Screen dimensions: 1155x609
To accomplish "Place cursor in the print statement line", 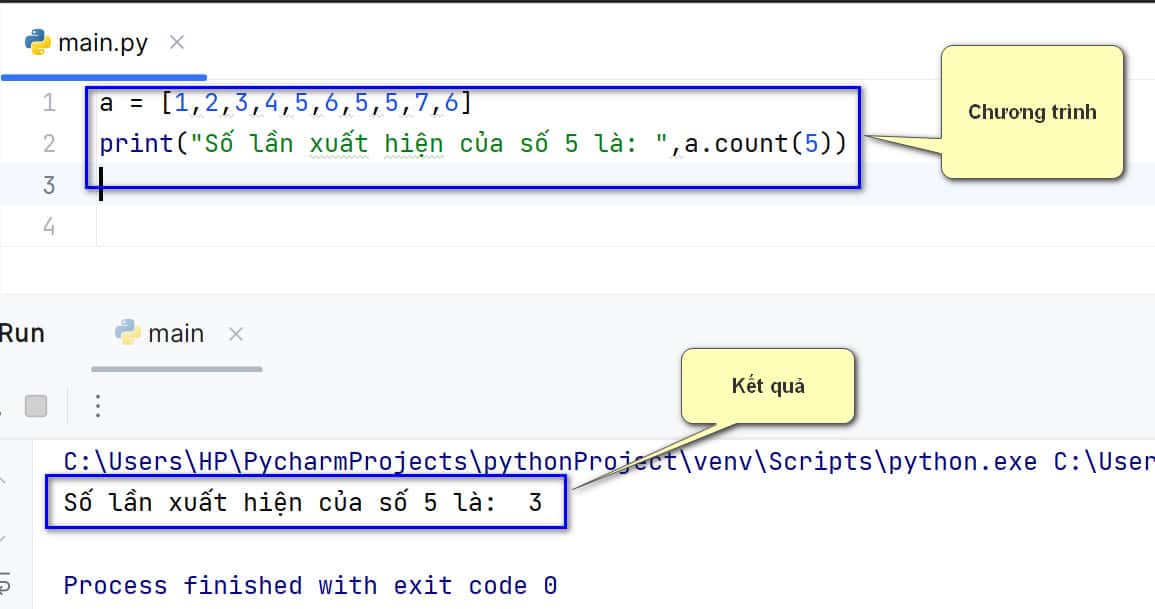I will [473, 144].
